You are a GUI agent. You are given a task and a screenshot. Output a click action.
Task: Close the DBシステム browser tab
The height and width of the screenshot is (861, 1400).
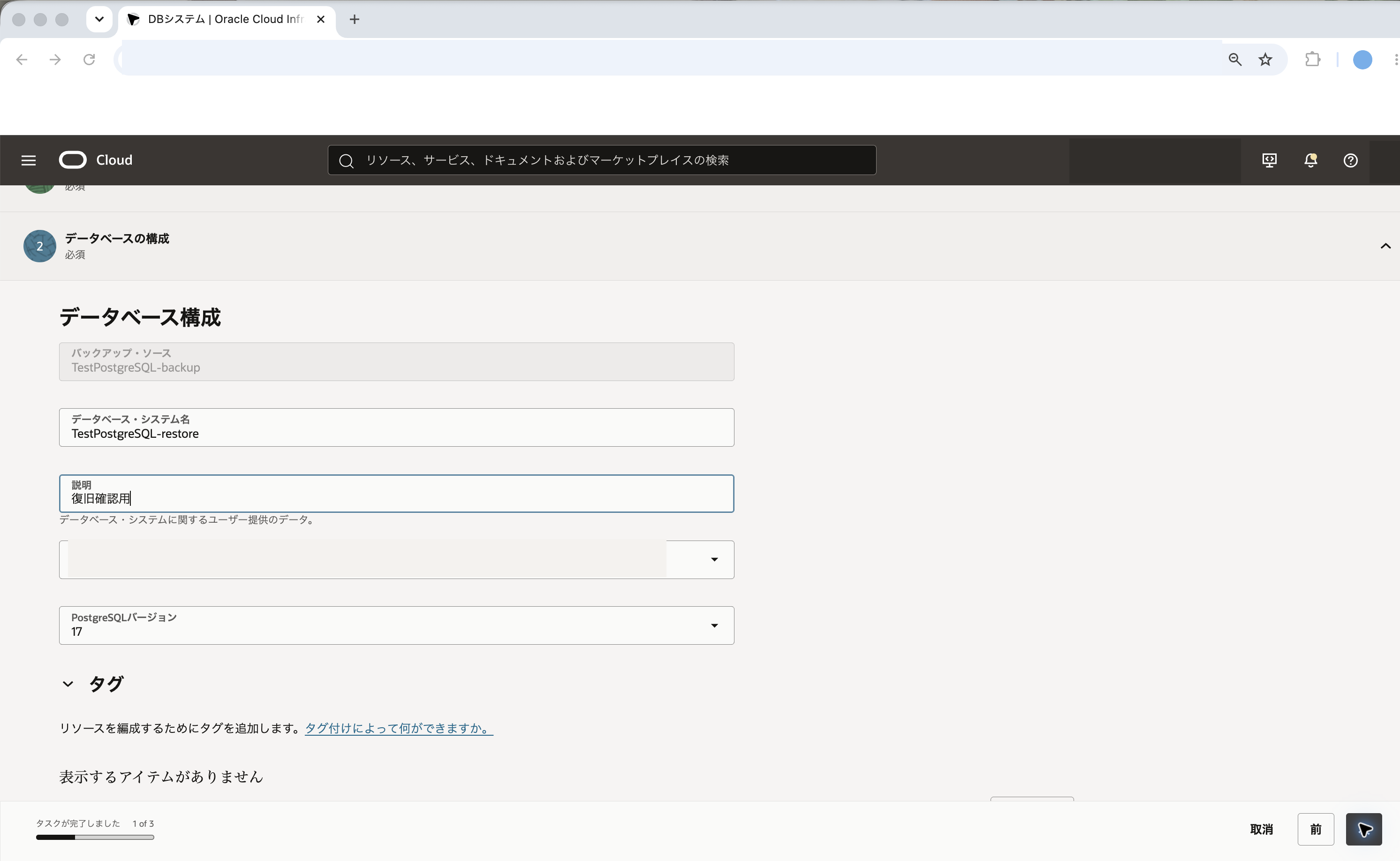pyautogui.click(x=320, y=19)
